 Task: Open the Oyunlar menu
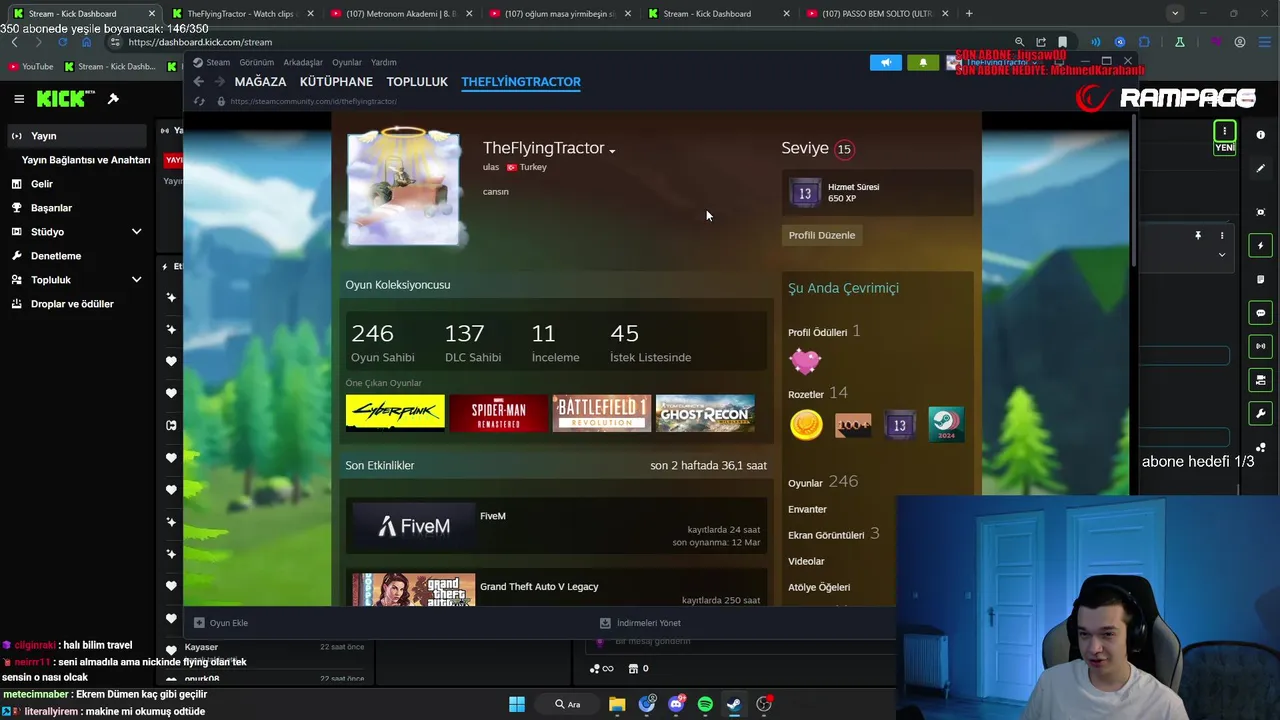(x=347, y=62)
